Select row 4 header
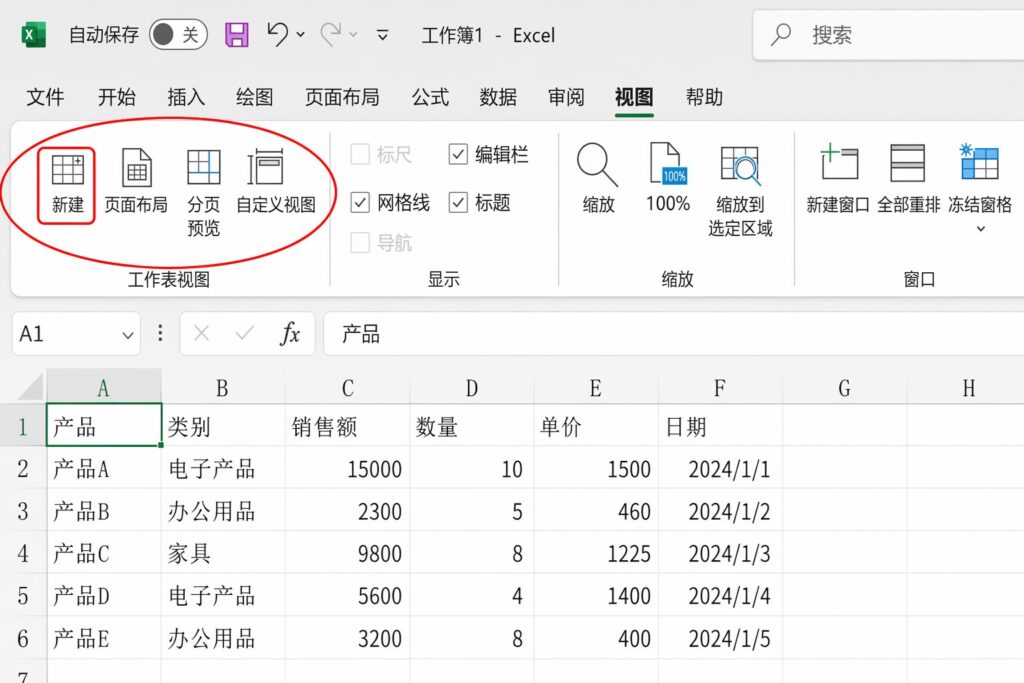The image size is (1024, 683). (23, 554)
